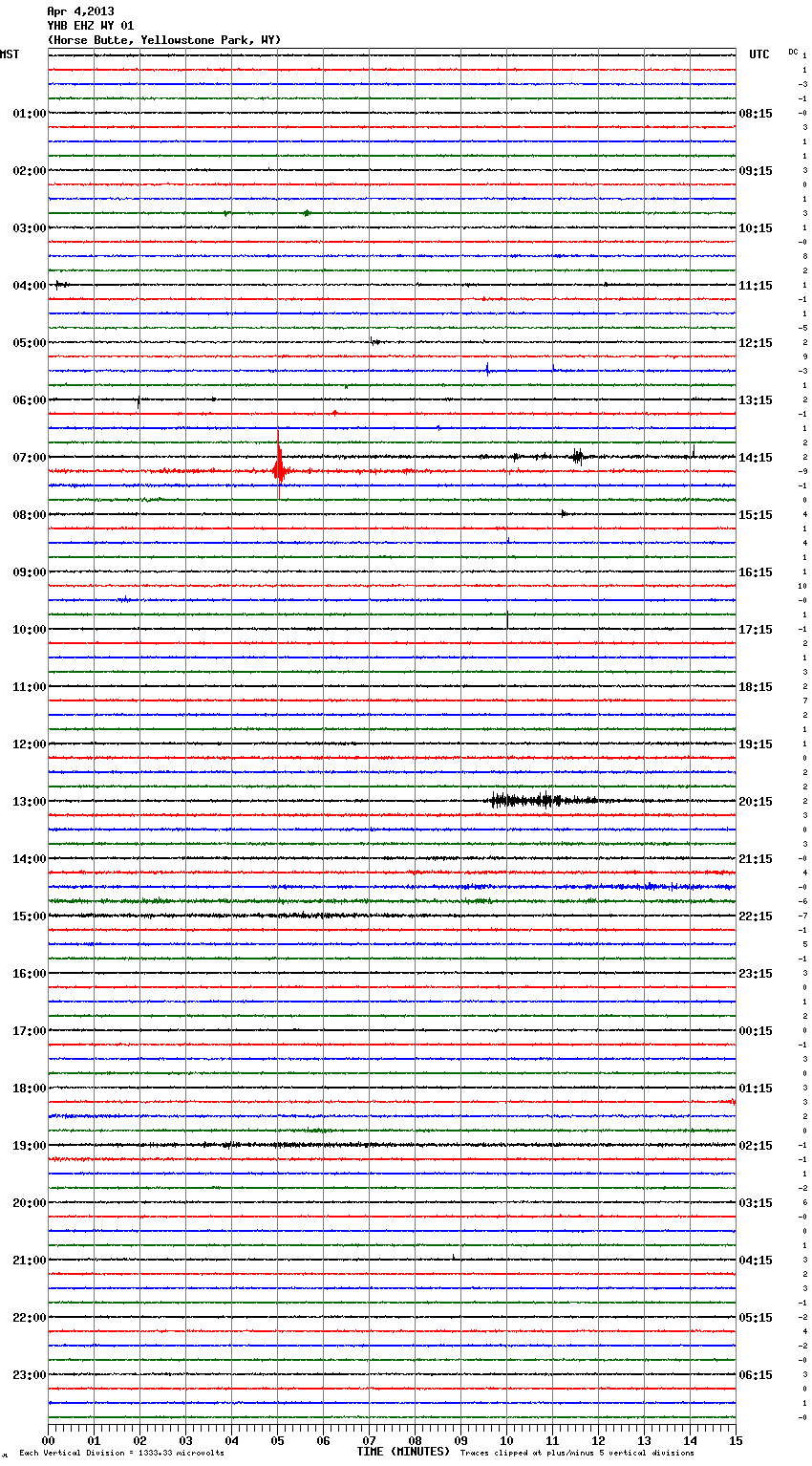Image resolution: width=812 pixels, height=1466 pixels.
Task: Select the 04:00 MST time label
Action: [30, 286]
